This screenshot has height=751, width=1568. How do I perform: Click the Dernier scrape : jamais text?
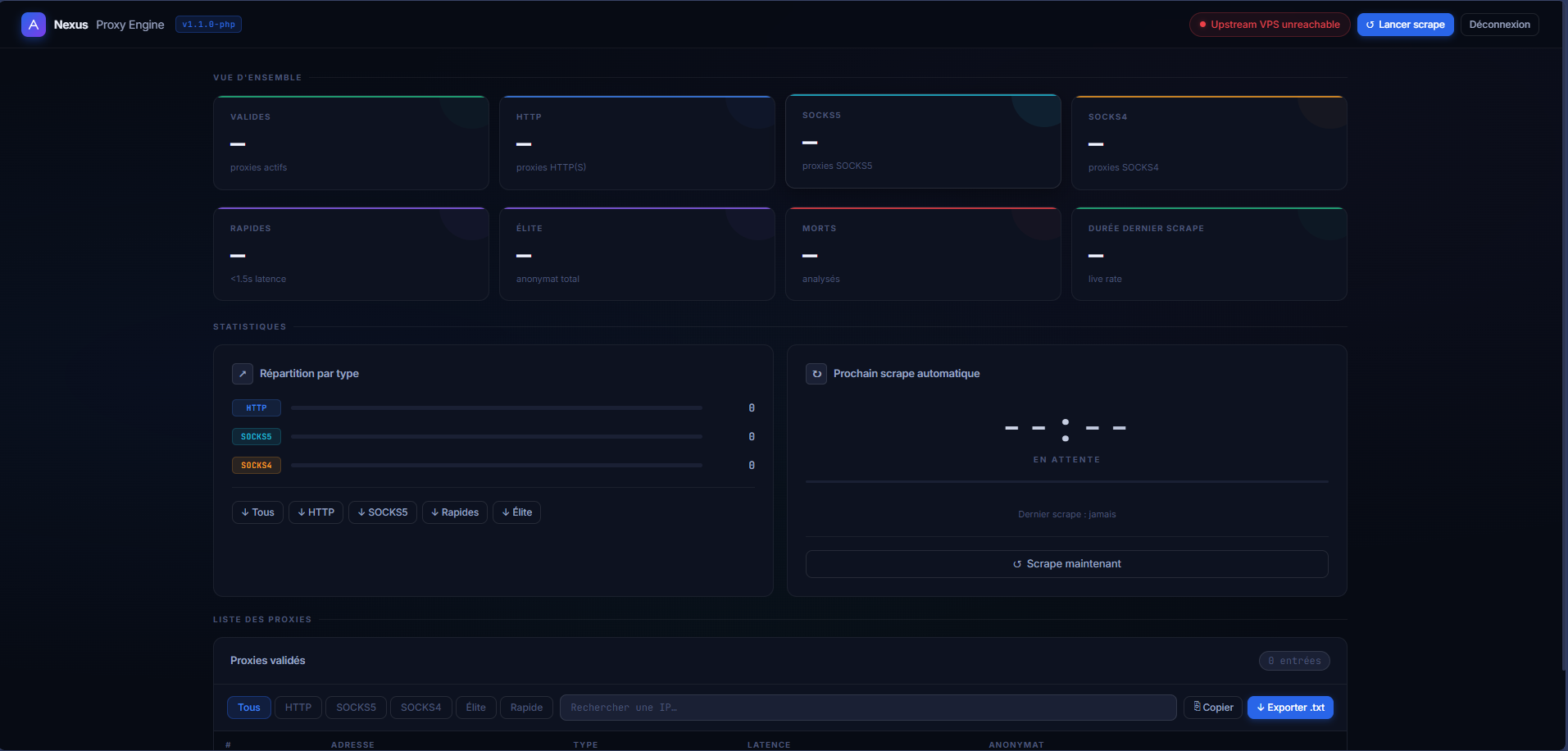[x=1067, y=515]
